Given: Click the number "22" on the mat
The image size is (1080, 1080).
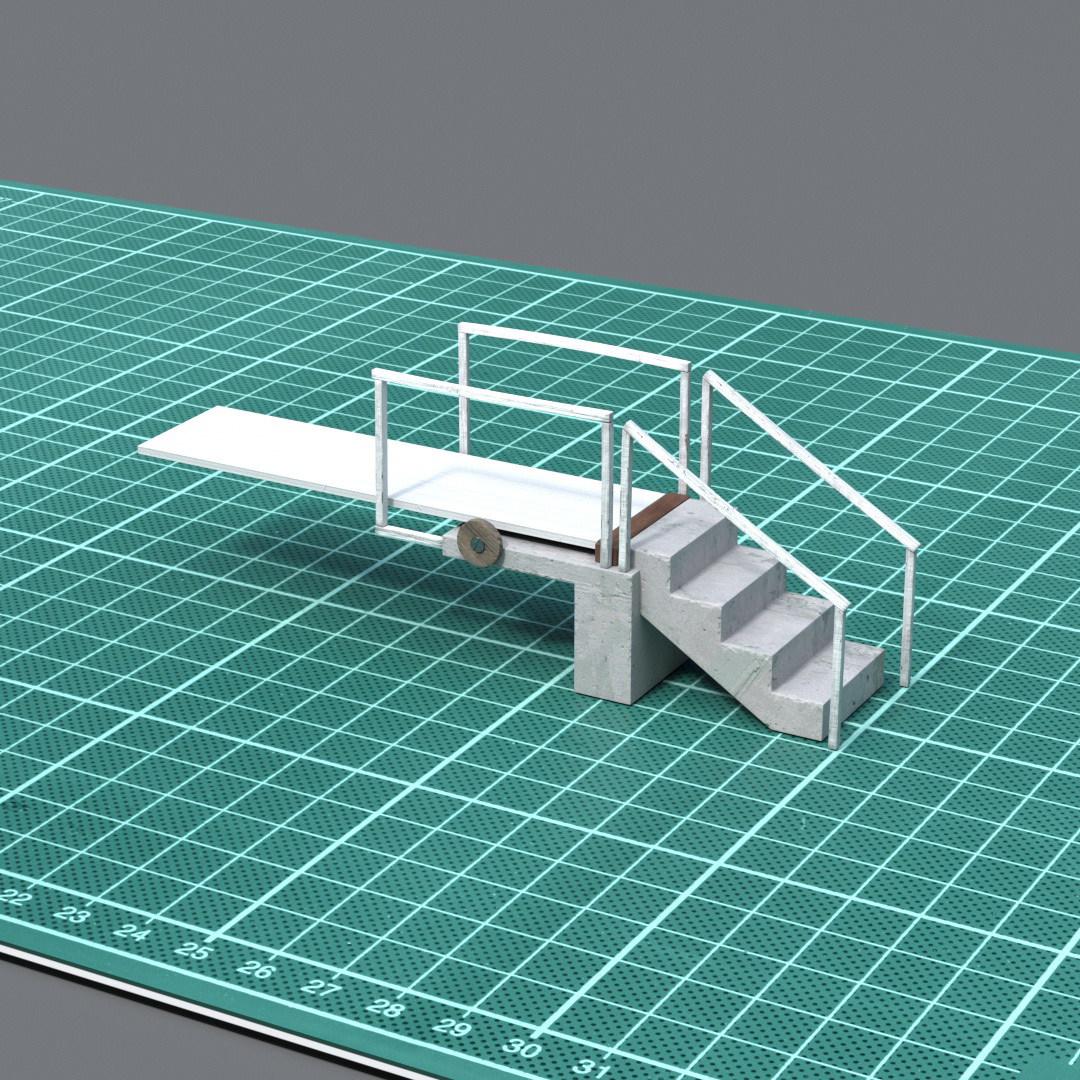Looking at the screenshot, I should [15, 897].
